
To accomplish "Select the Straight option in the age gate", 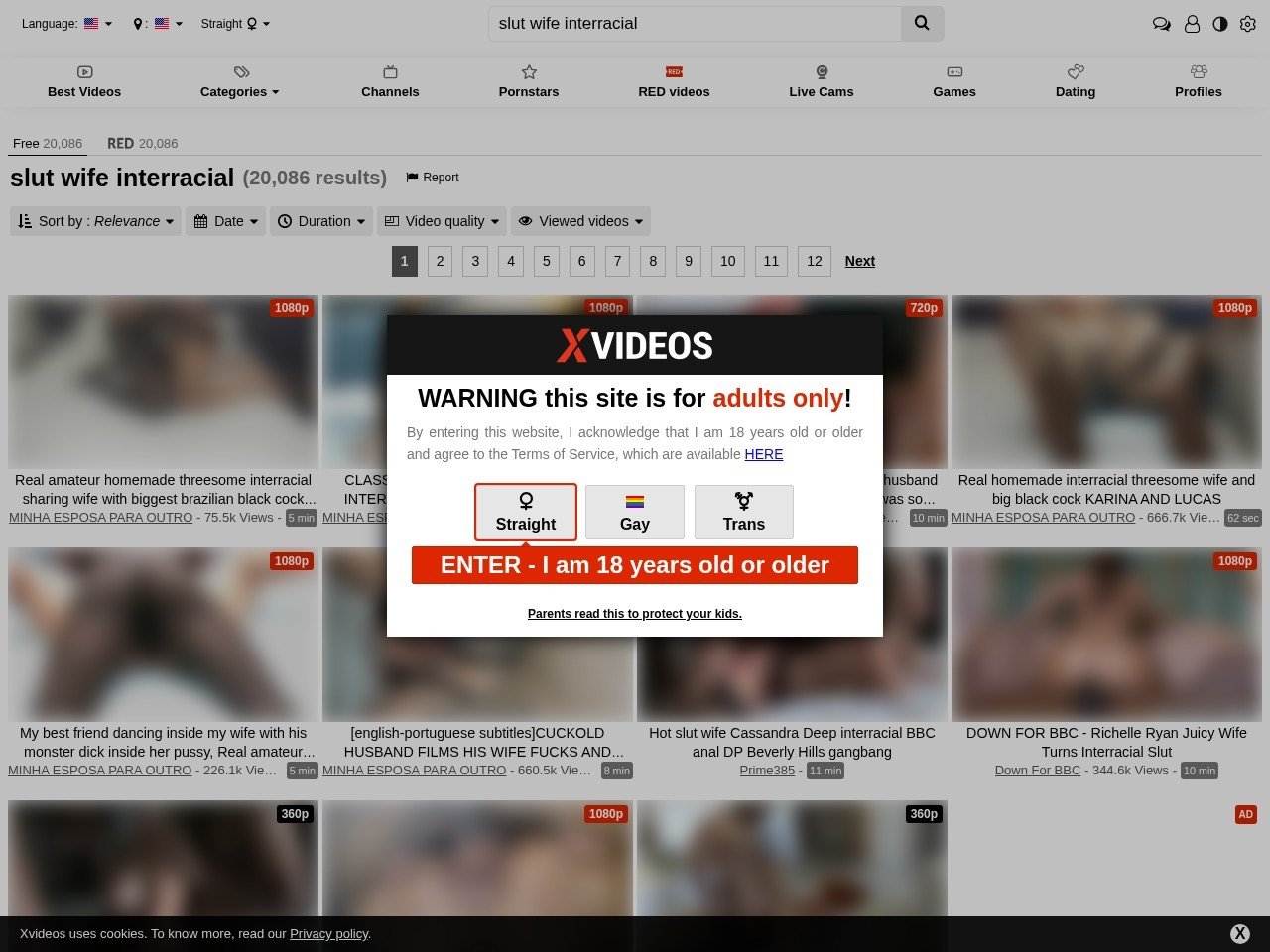I will click(x=525, y=512).
